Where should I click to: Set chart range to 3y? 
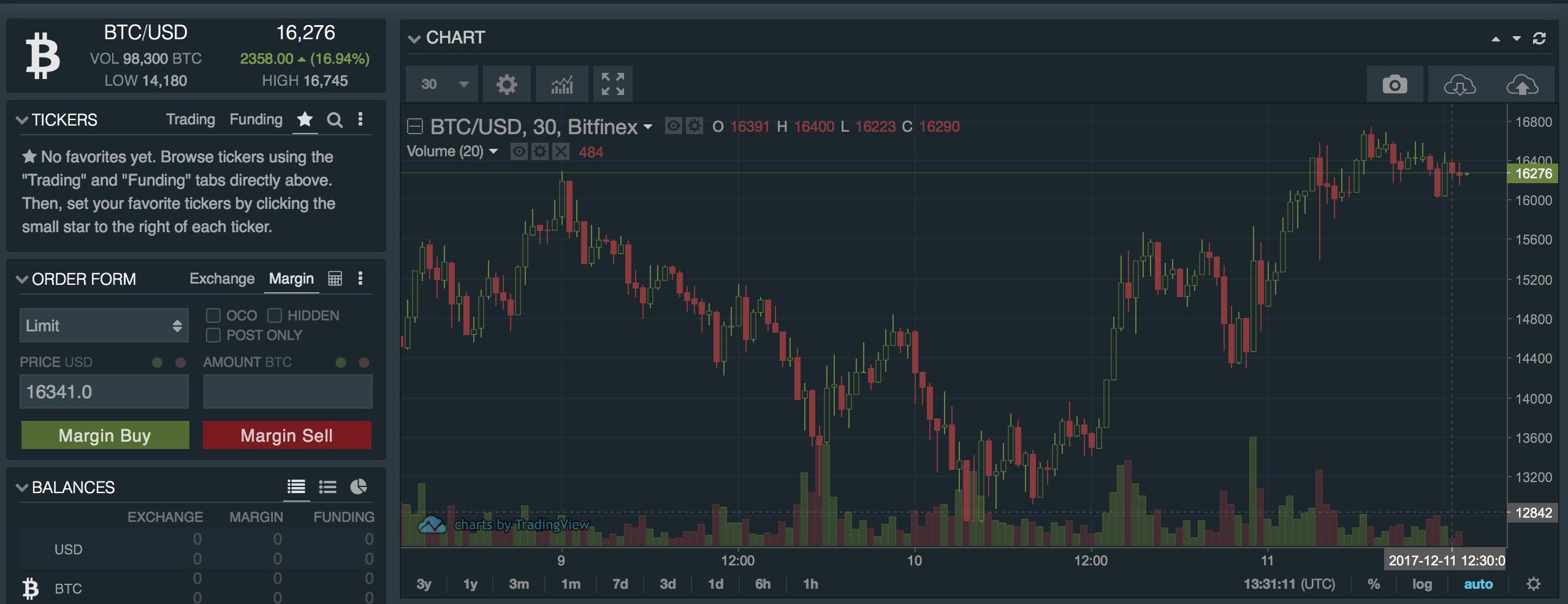424,584
